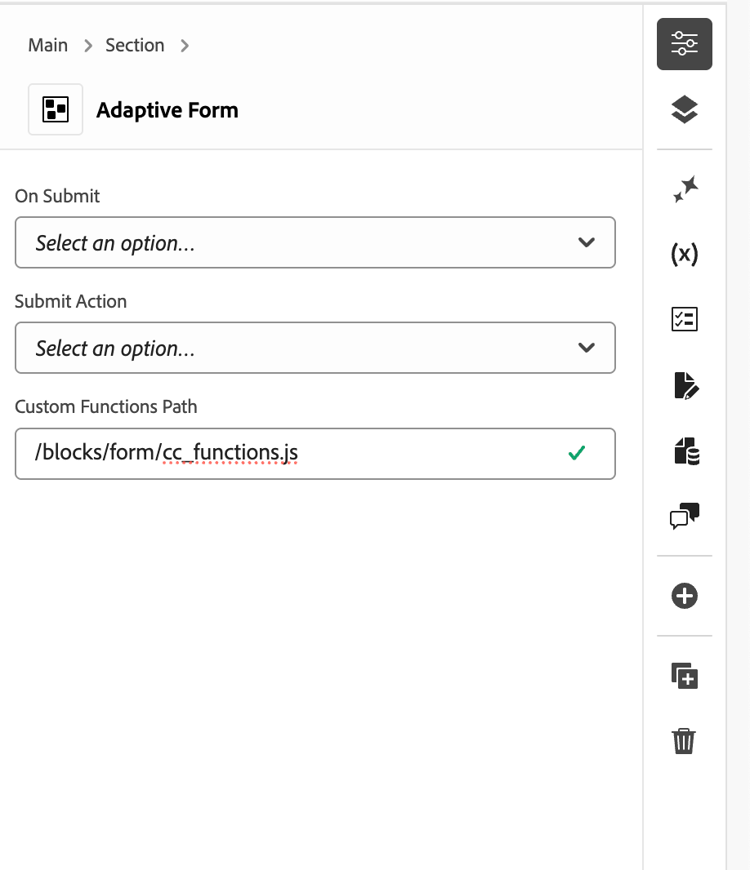Image resolution: width=750 pixels, height=870 pixels.
Task: Click the document edit pencil icon
Action: click(x=684, y=385)
